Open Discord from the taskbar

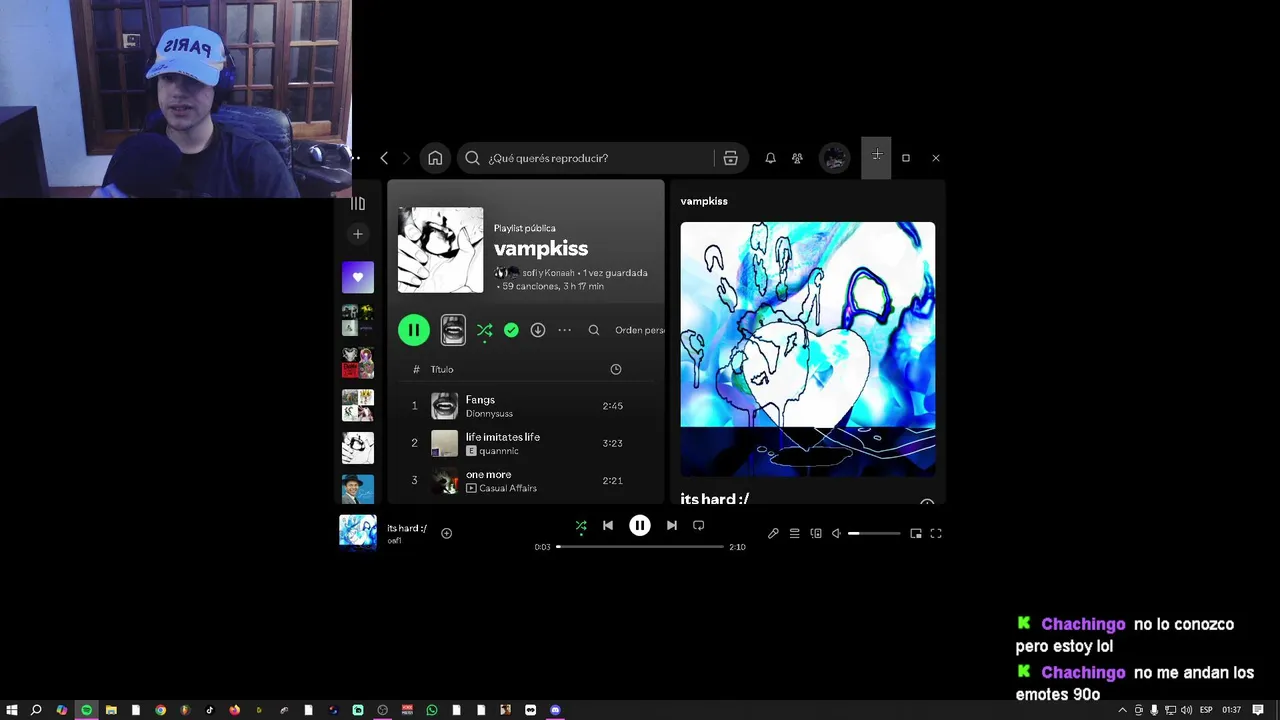[x=555, y=710]
